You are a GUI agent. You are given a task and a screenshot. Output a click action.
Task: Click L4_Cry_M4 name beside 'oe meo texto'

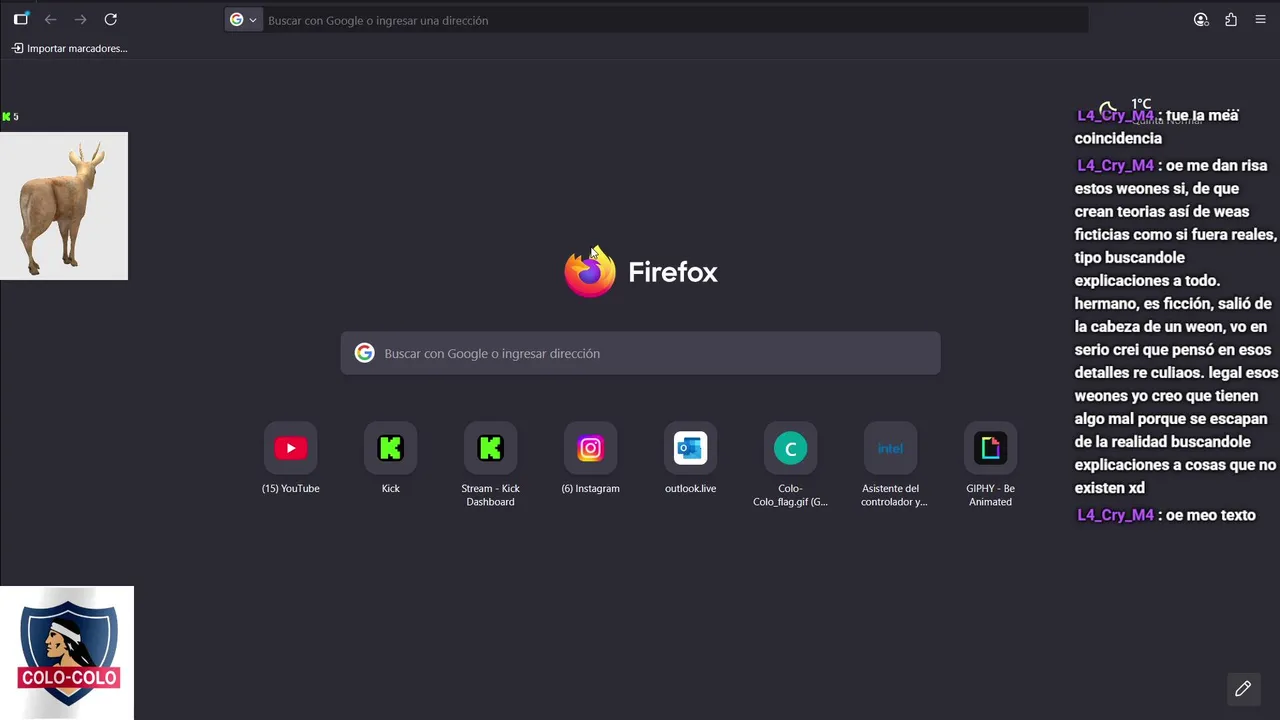tap(1115, 515)
